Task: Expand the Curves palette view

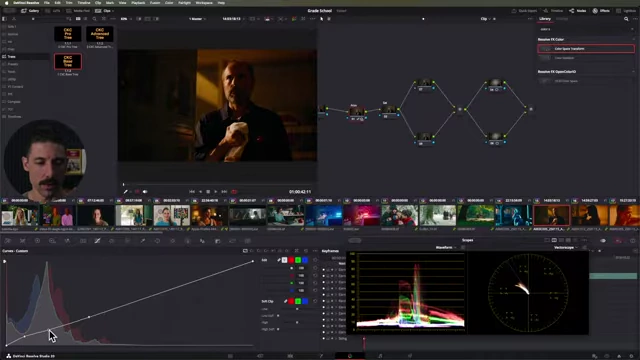Action: click(x=297, y=251)
